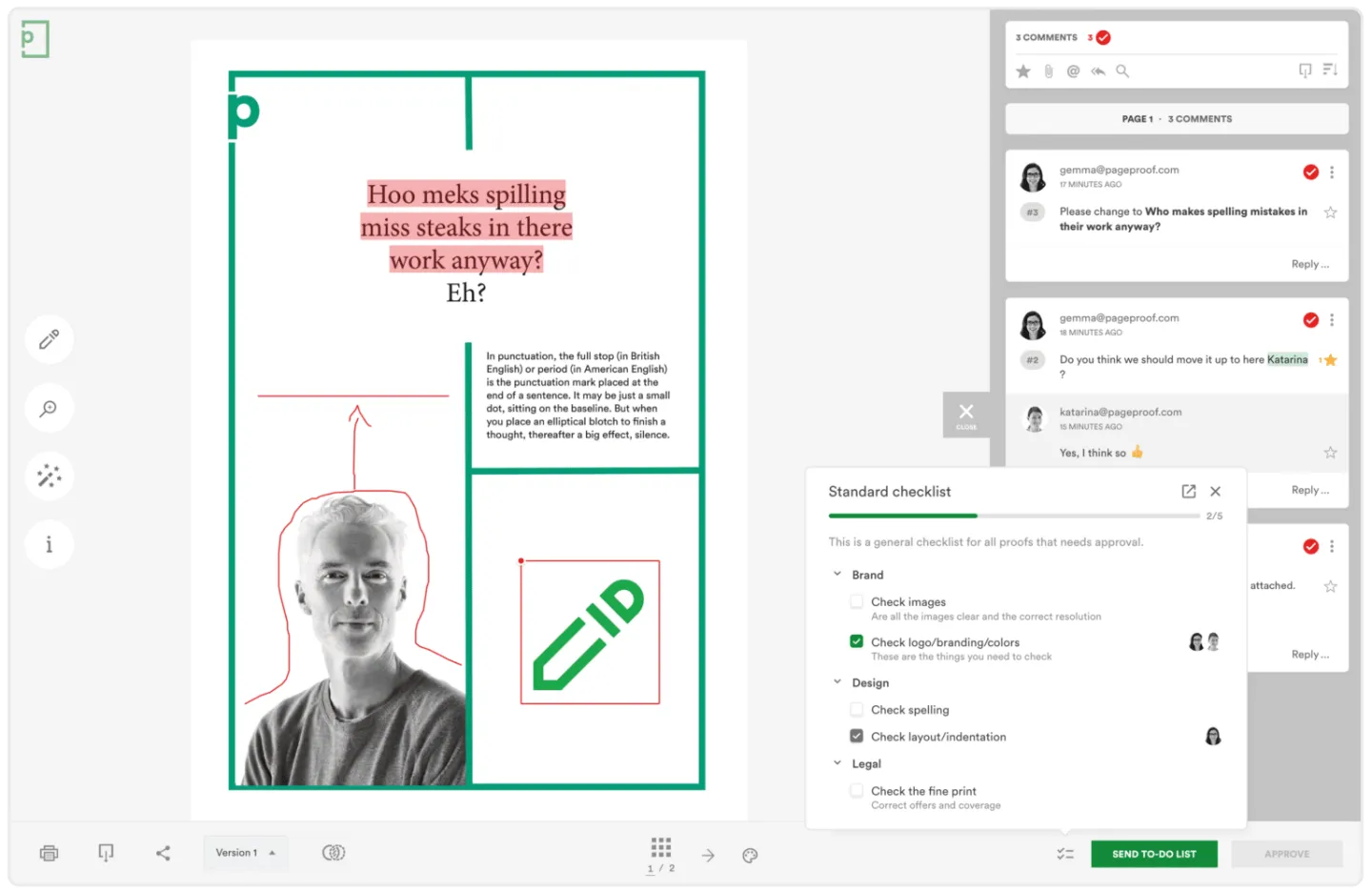Screen dimensions: 1372x892
Task: Check 'Check the fine print' checkbox
Action: (857, 790)
